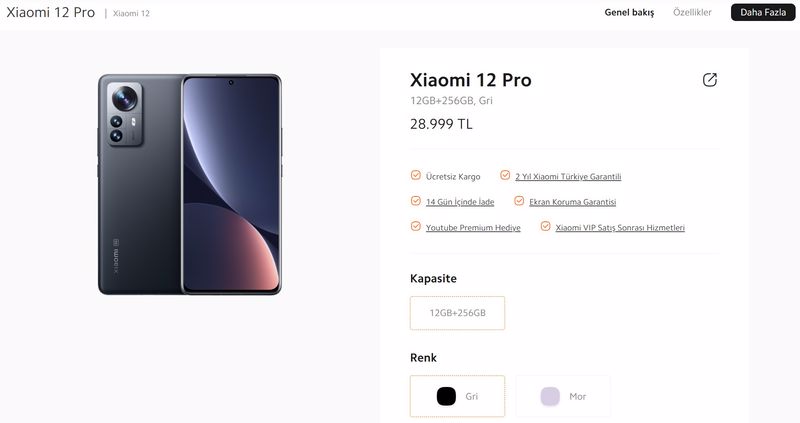800x423 pixels.
Task: Click the share icon beside Xiaomi 12 Pro
Action: coord(710,80)
